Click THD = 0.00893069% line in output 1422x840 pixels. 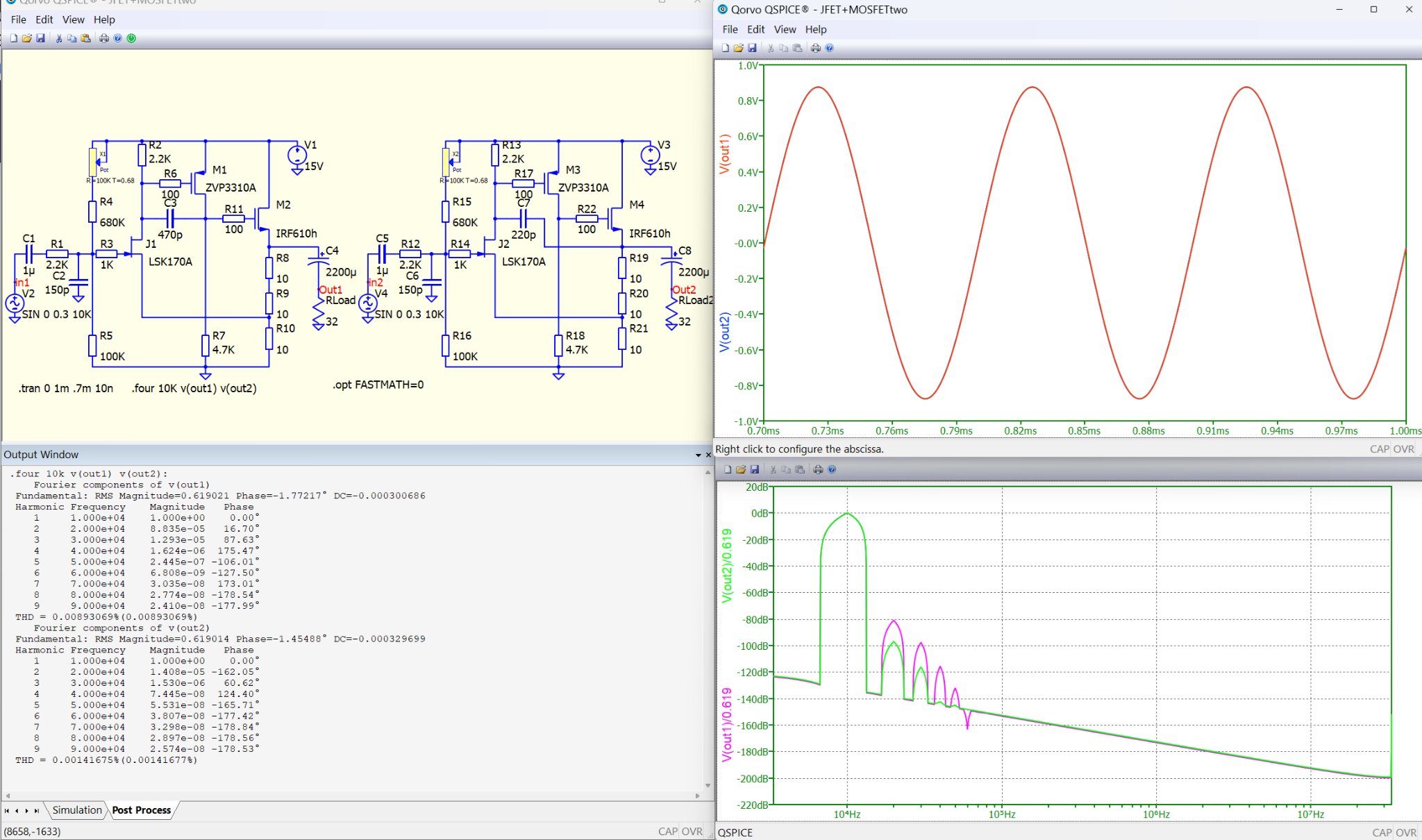tap(106, 616)
